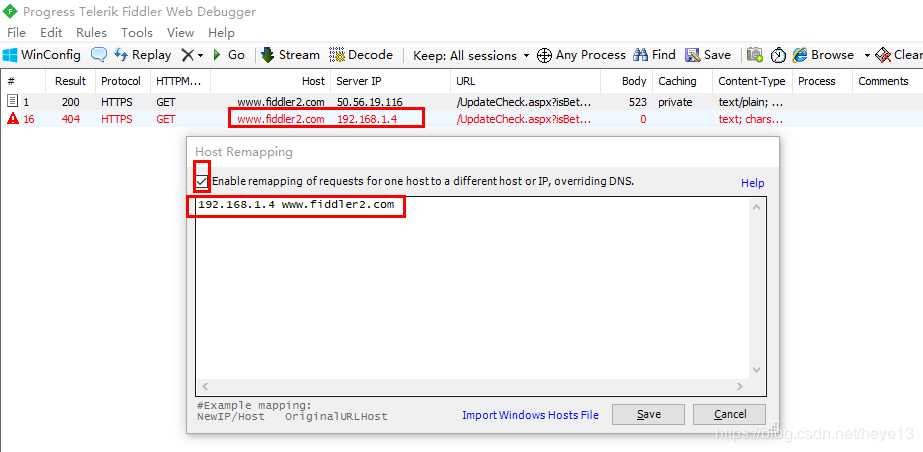Click in the host remapping text area

[x=473, y=288]
